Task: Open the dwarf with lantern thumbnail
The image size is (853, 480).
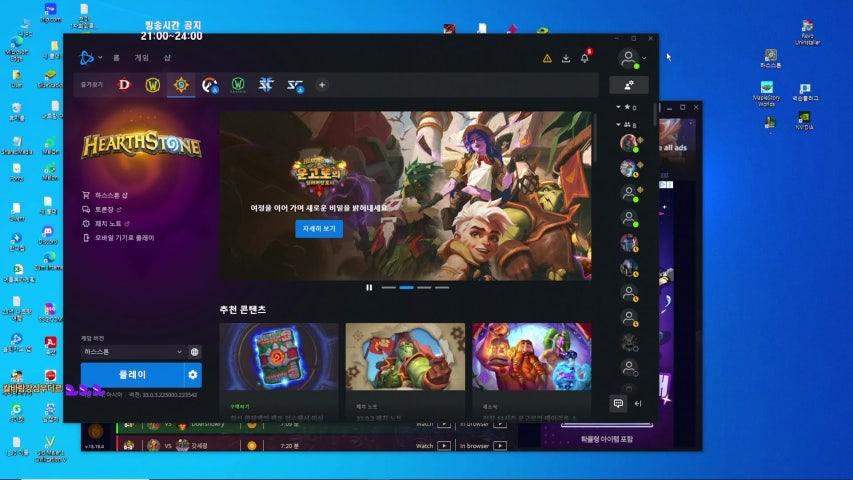Action: coord(531,357)
